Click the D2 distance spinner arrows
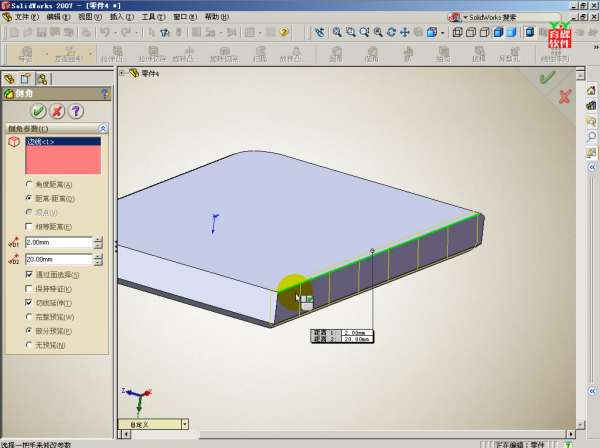This screenshot has height=448, width=600. click(98, 259)
